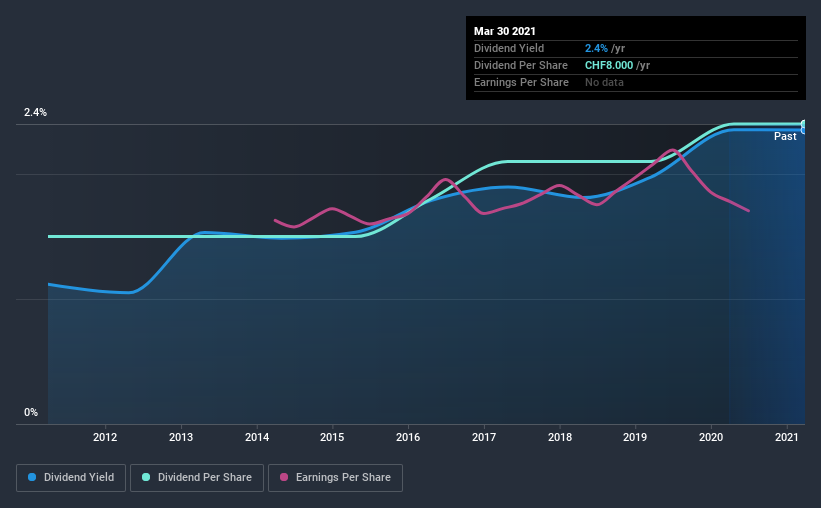The image size is (821, 508).
Task: Click the 2017 x-axis label
Action: [x=484, y=437]
